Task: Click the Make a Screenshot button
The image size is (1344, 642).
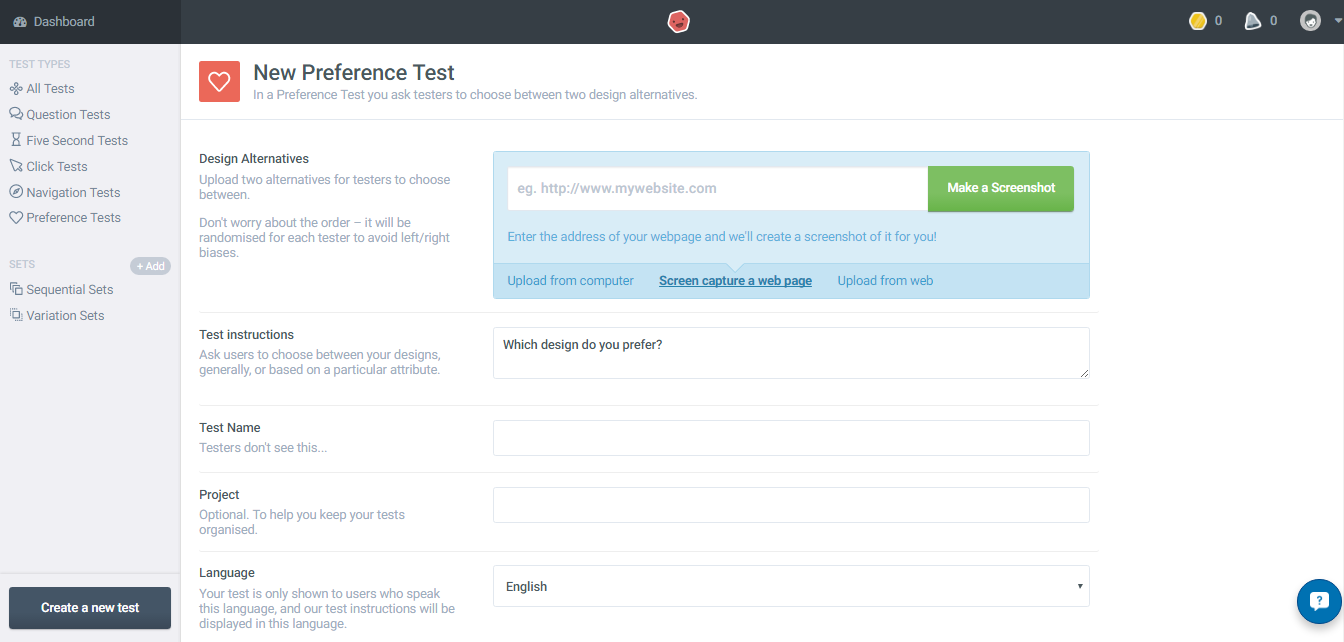Action: (1000, 188)
